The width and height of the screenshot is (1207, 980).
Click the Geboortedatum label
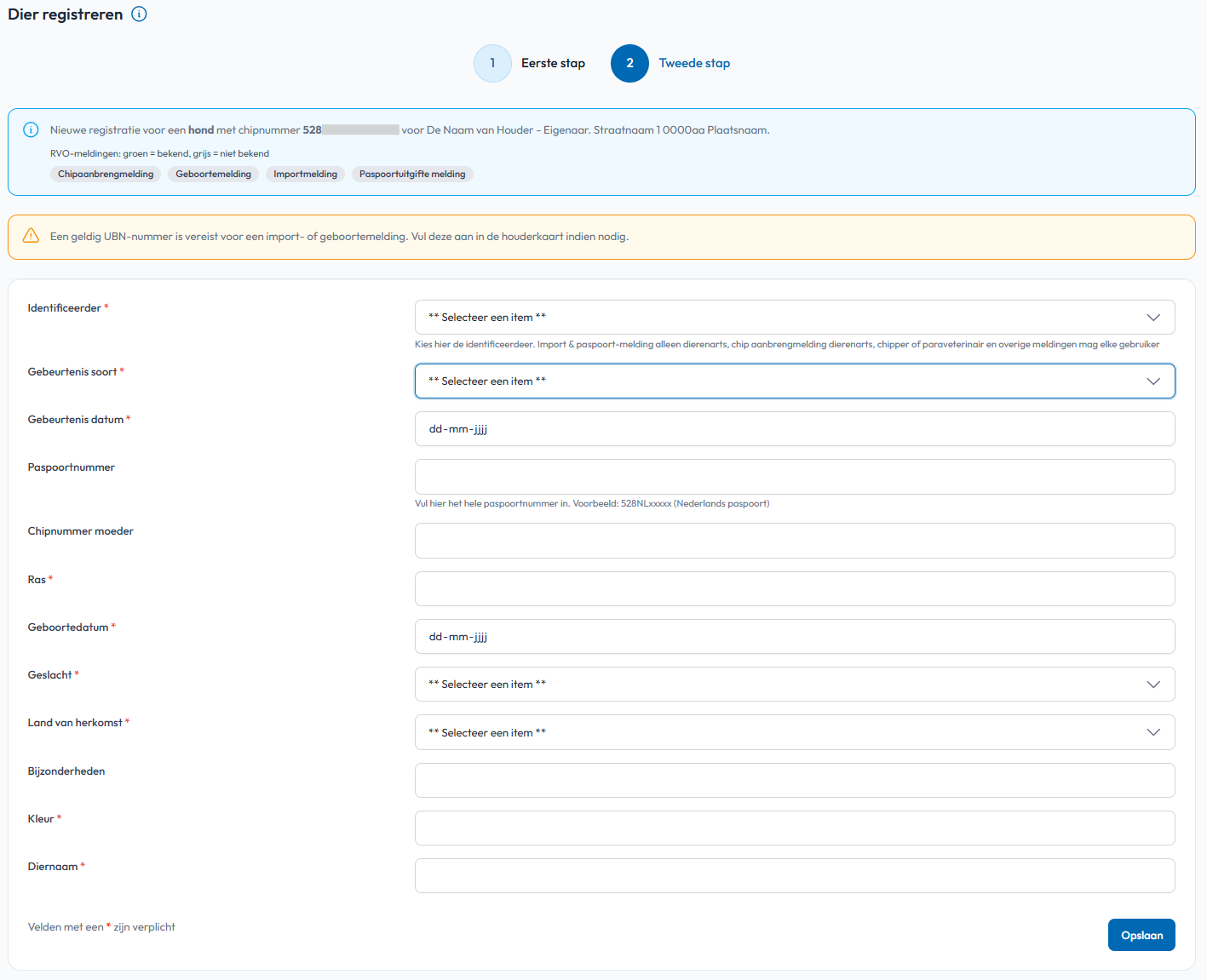[x=68, y=628]
